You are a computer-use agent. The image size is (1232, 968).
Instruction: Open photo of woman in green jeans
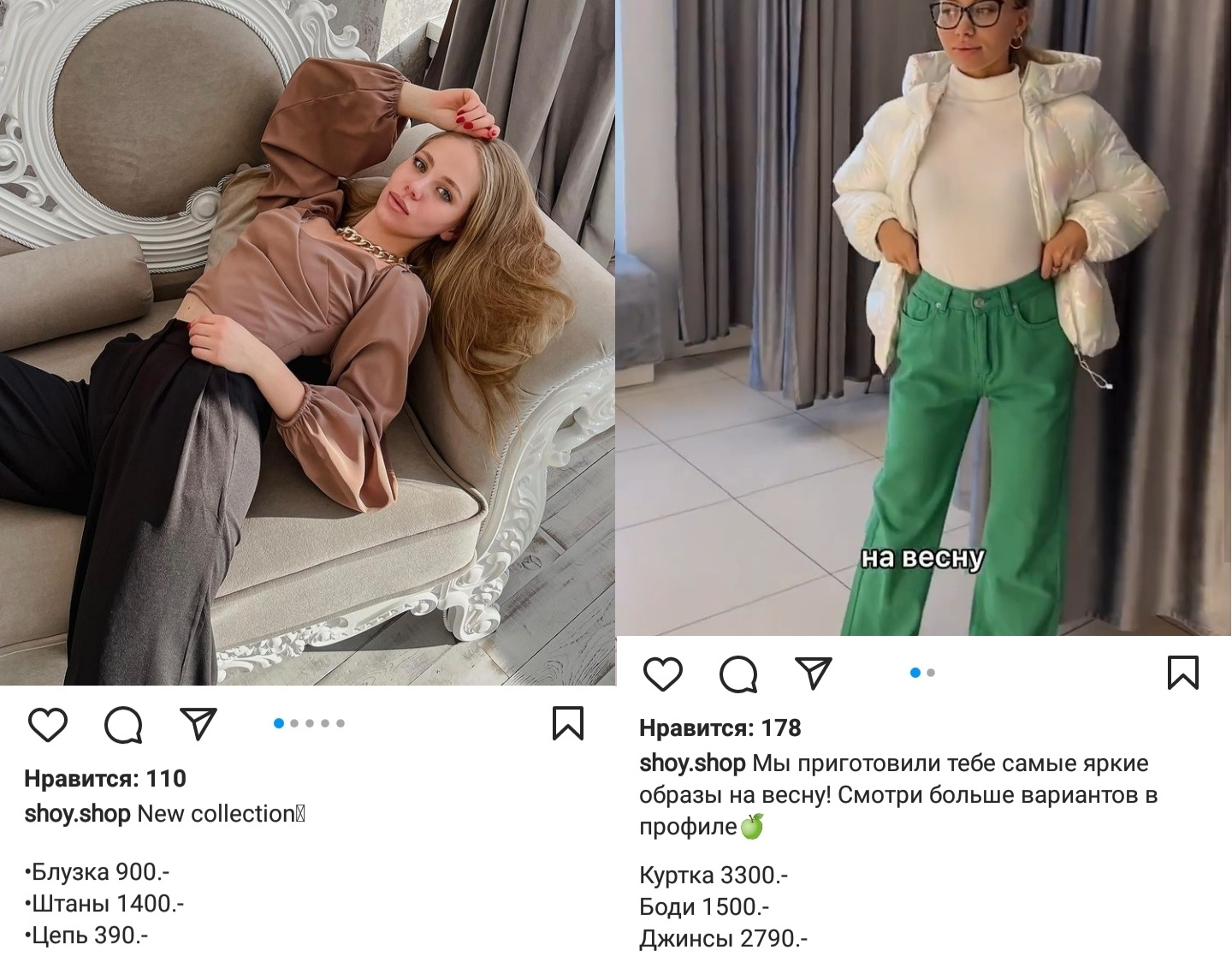(x=924, y=318)
